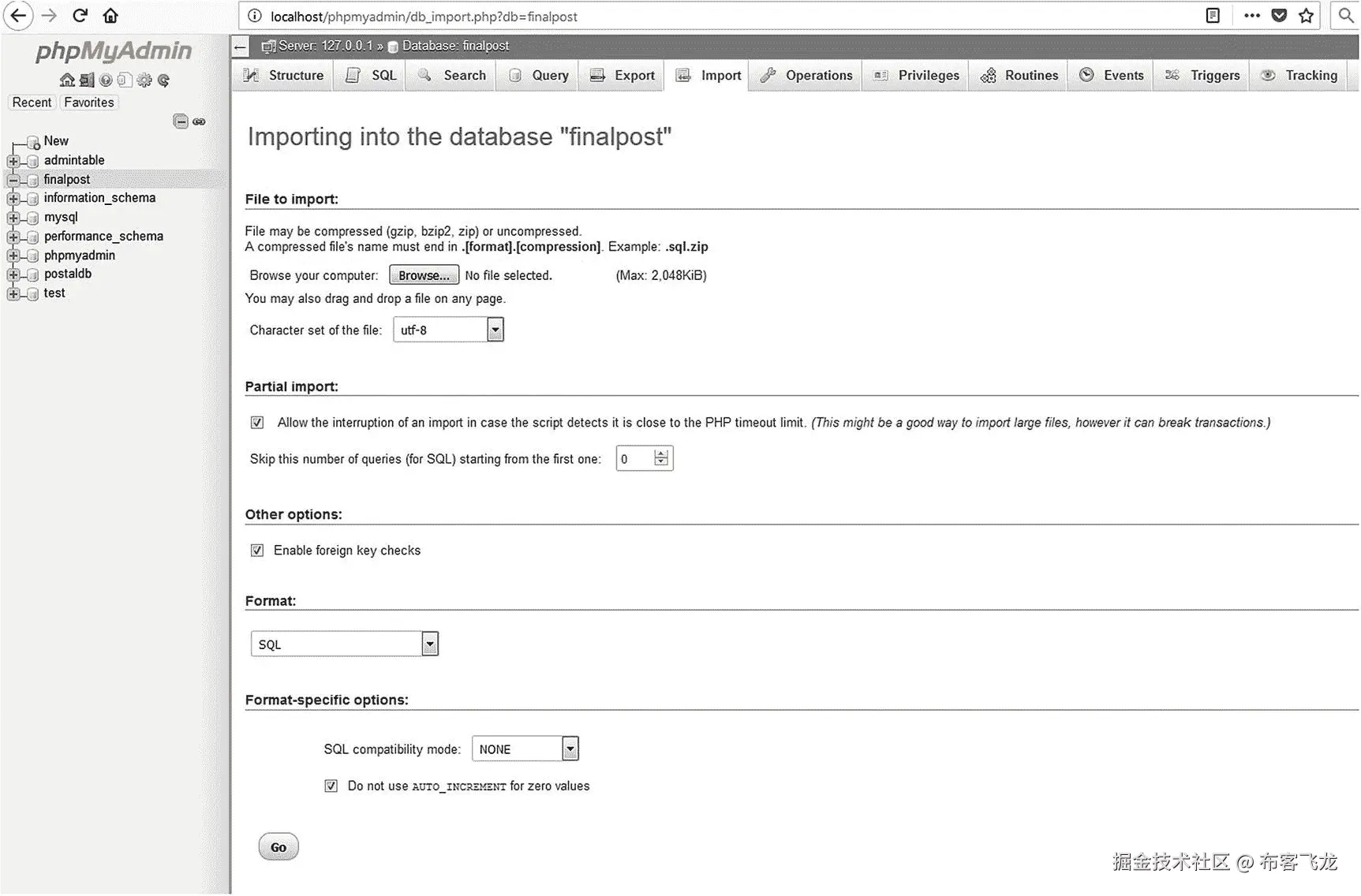
Task: Open phpMyAdmin documentation help icon
Action: tap(106, 80)
